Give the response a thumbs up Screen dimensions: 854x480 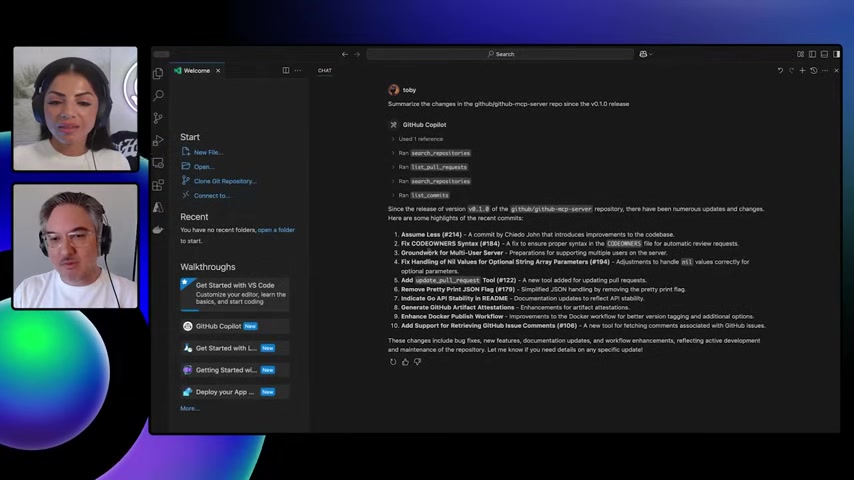tap(405, 362)
